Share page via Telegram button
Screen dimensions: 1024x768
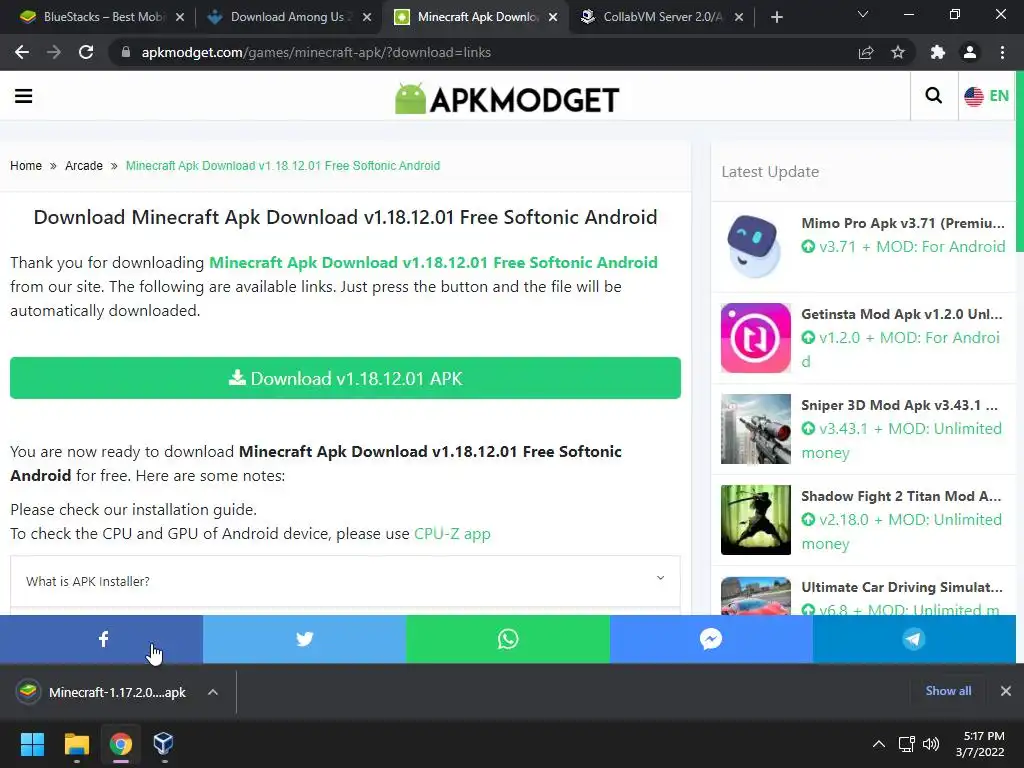(914, 639)
